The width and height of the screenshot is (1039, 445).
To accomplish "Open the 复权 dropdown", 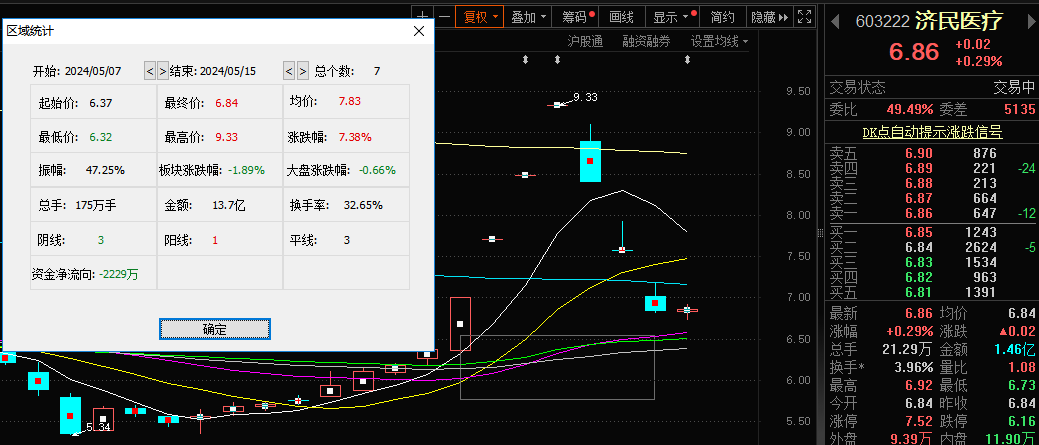I will pos(480,16).
